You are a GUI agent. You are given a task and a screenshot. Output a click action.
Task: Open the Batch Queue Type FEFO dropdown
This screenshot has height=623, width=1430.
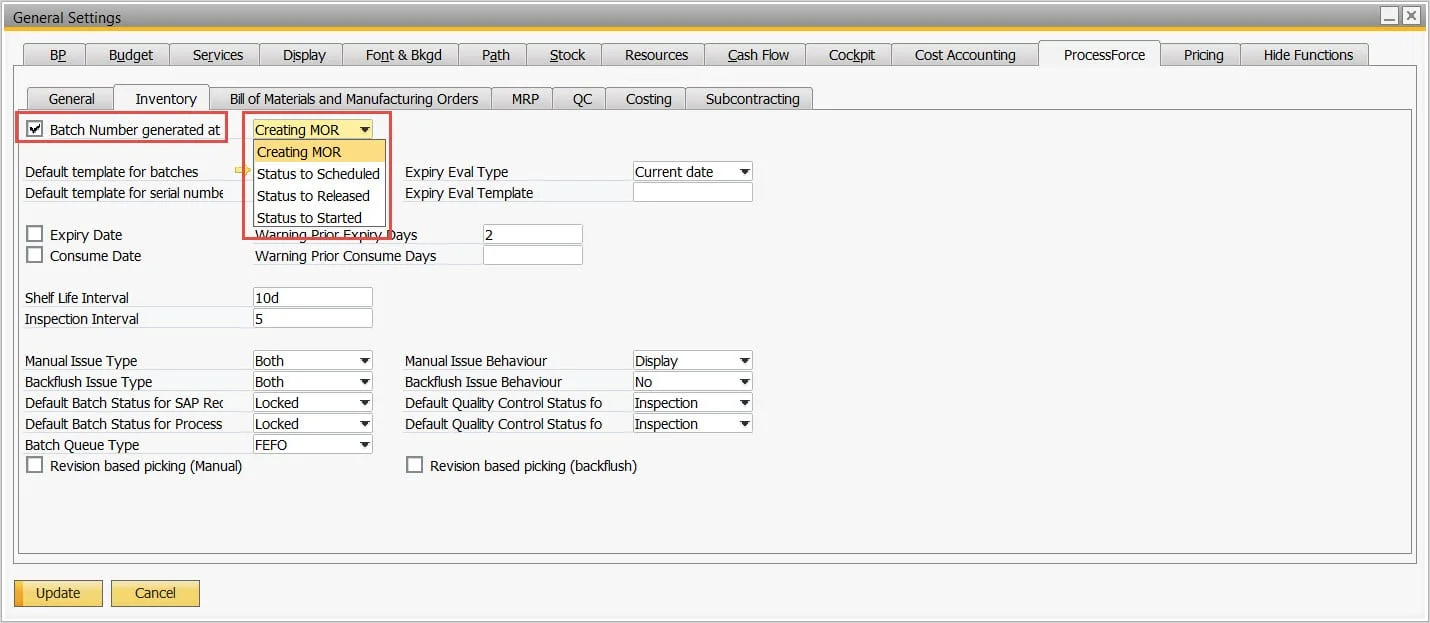364,445
